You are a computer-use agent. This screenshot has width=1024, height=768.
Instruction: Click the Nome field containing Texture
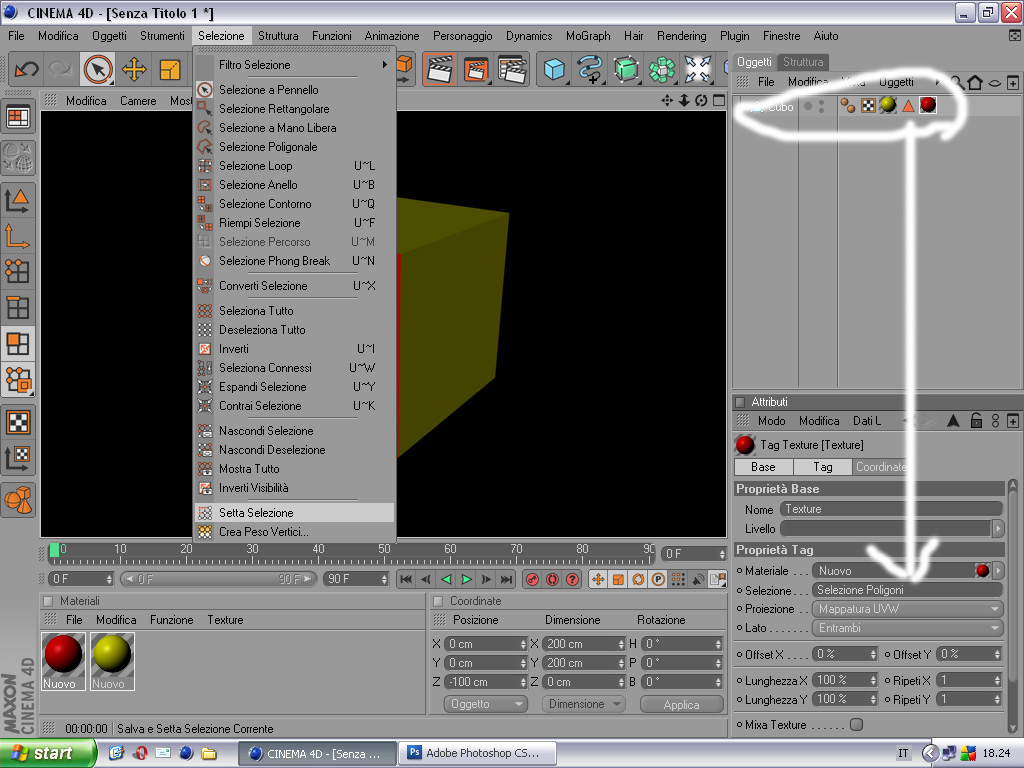[891, 509]
